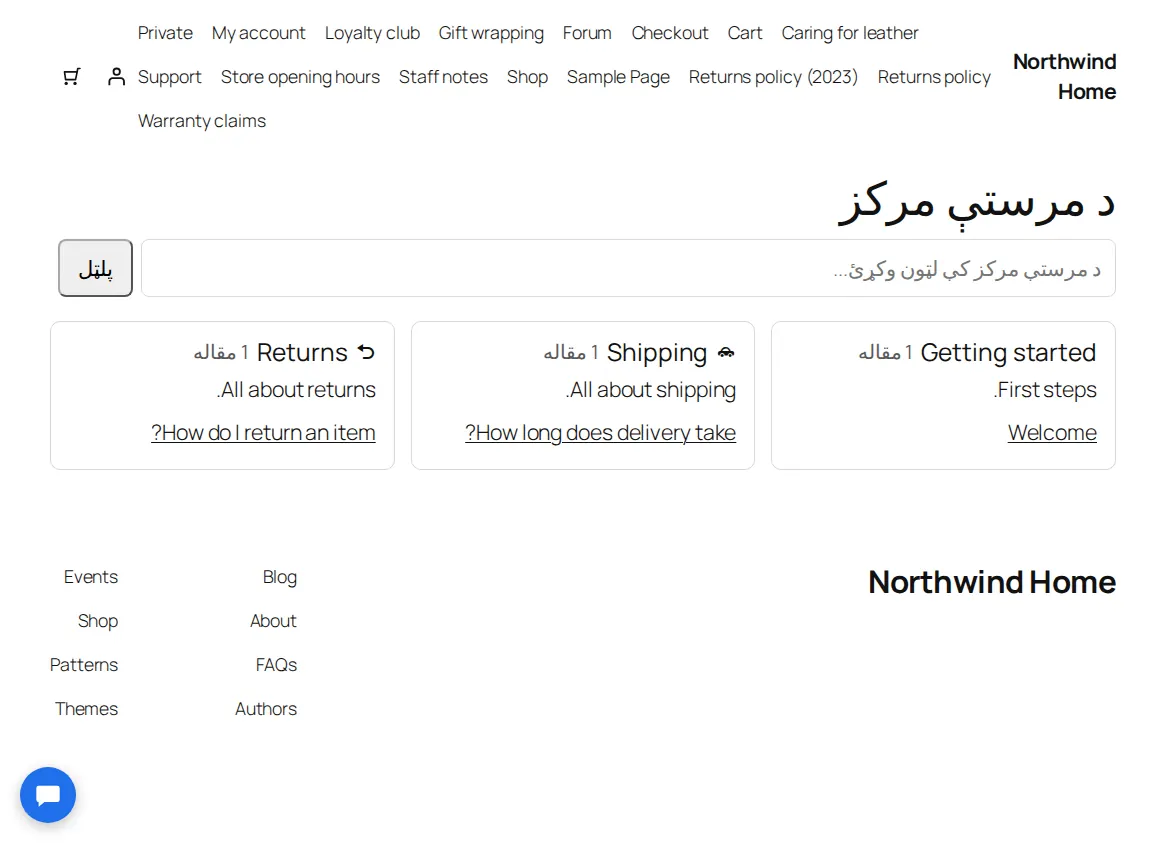Click the 'First steps' description
This screenshot has width=1166, height=843.
tap(1045, 390)
